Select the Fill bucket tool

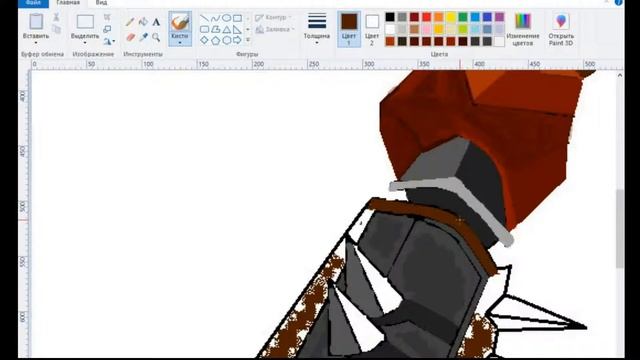tap(143, 22)
